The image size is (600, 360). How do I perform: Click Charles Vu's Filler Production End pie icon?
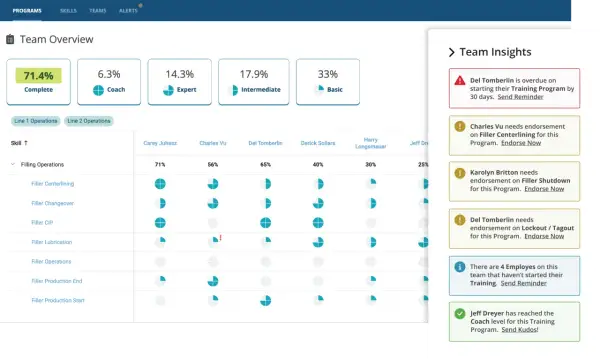click(x=213, y=281)
